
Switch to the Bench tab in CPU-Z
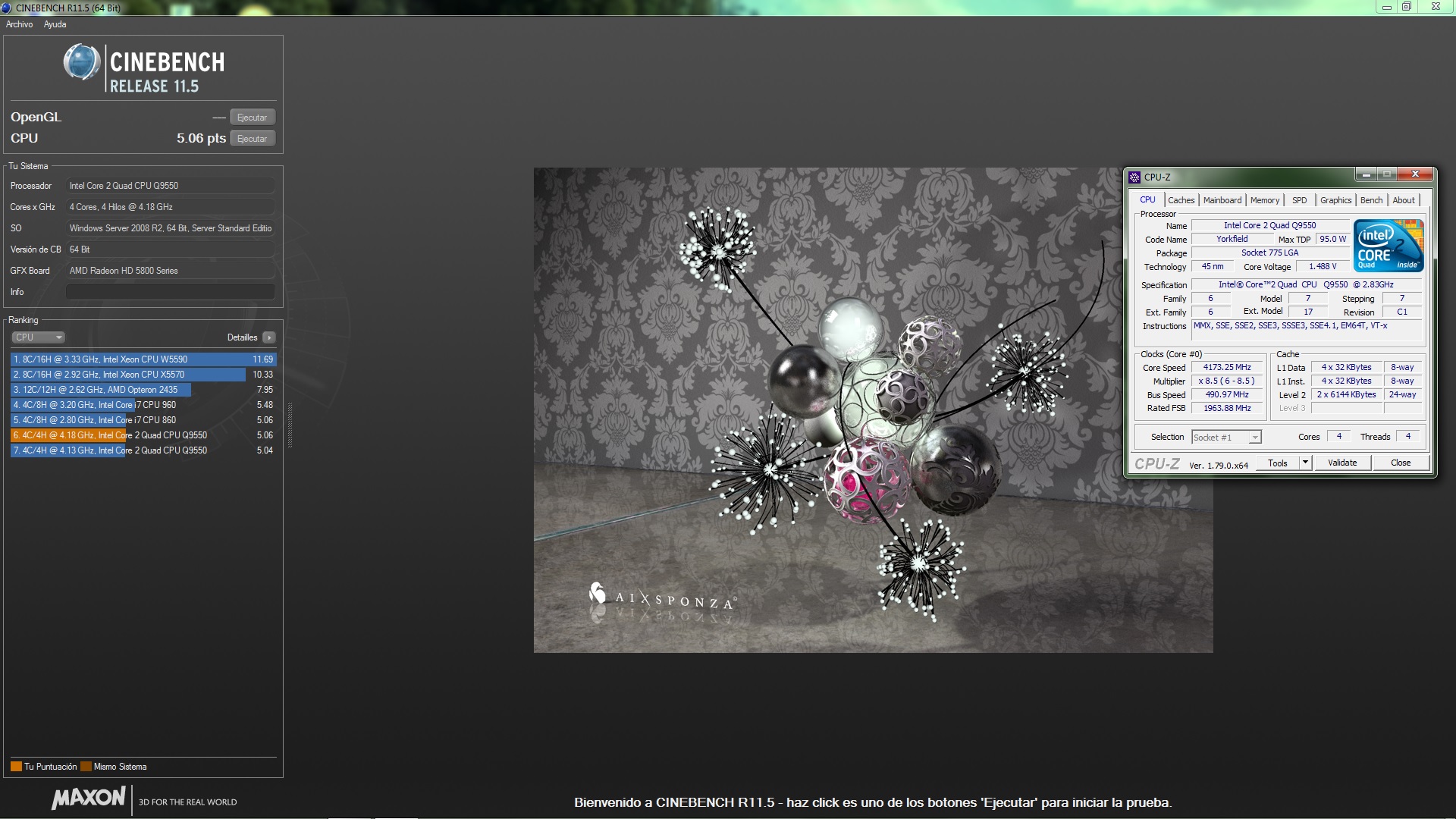(x=1371, y=200)
